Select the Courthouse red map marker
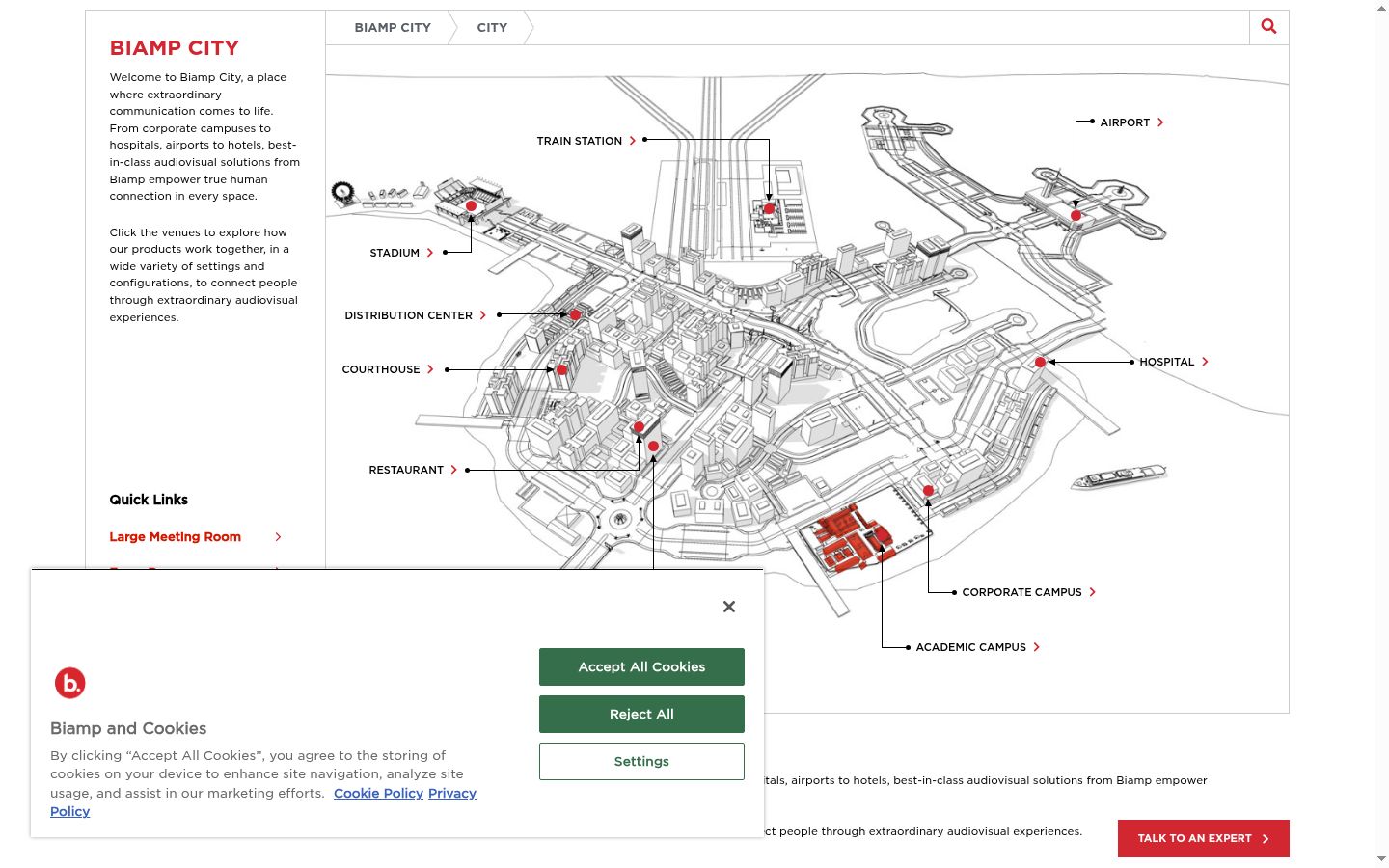1389x868 pixels. [561, 369]
